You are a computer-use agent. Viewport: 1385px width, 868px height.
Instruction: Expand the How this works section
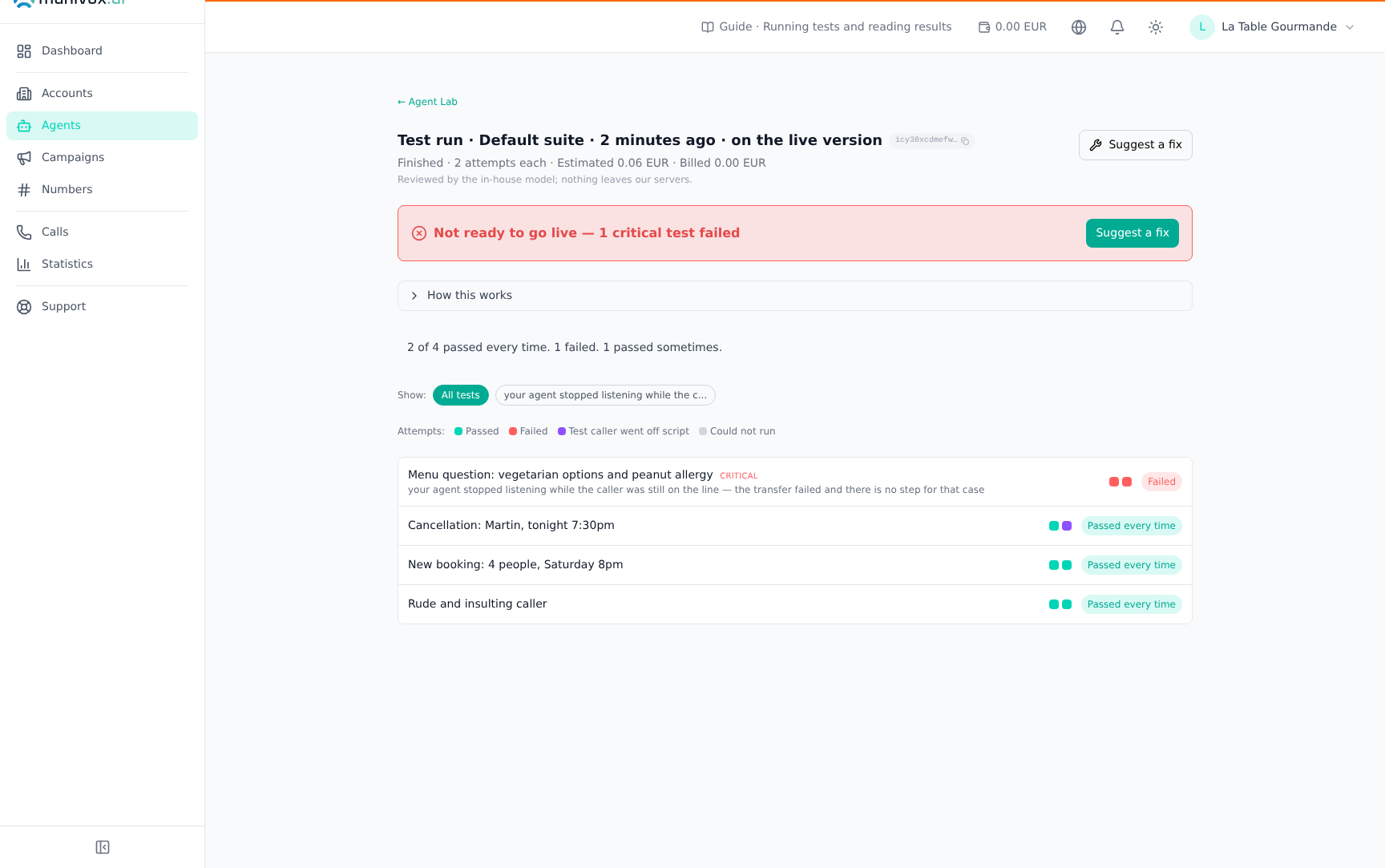pyautogui.click(x=795, y=296)
